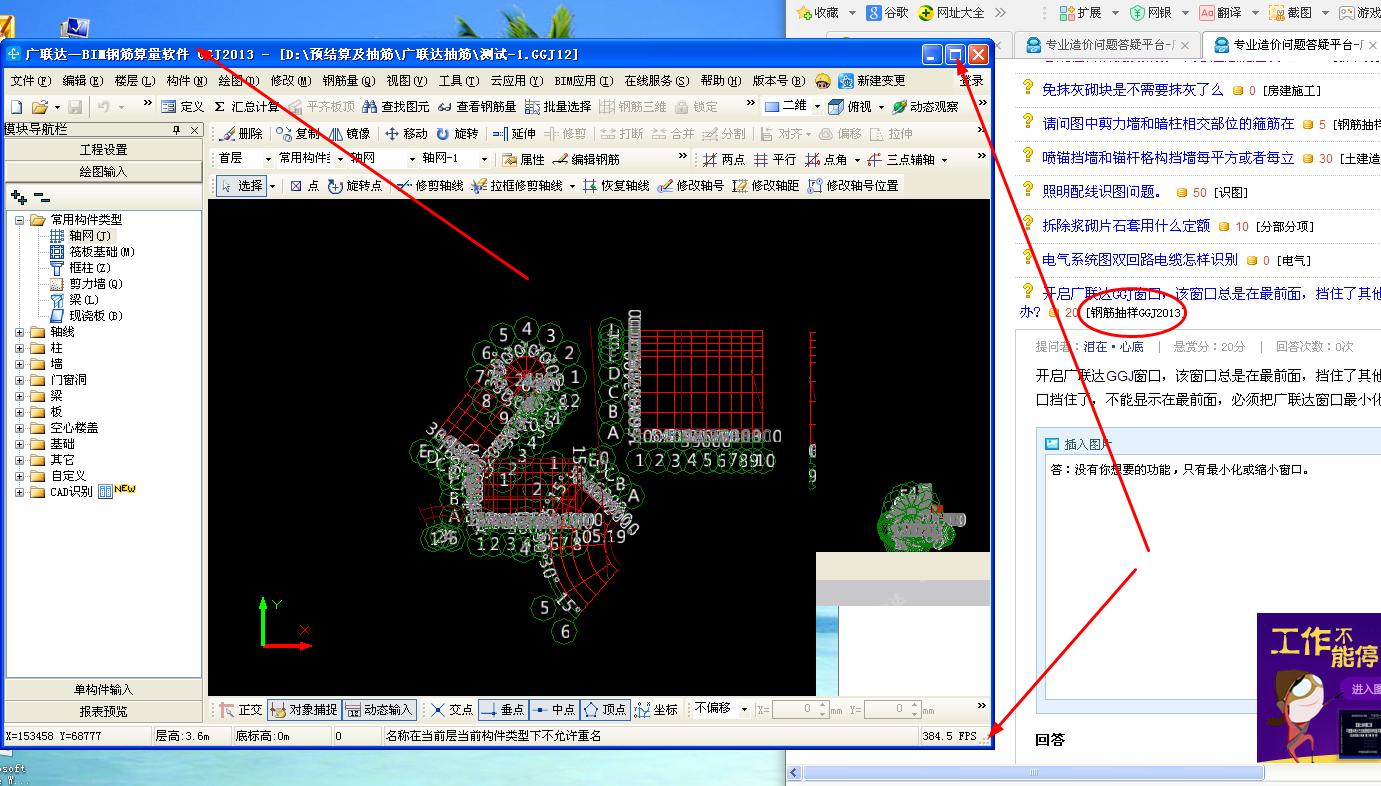Click the browser horizontal scrollbar

1033,773
